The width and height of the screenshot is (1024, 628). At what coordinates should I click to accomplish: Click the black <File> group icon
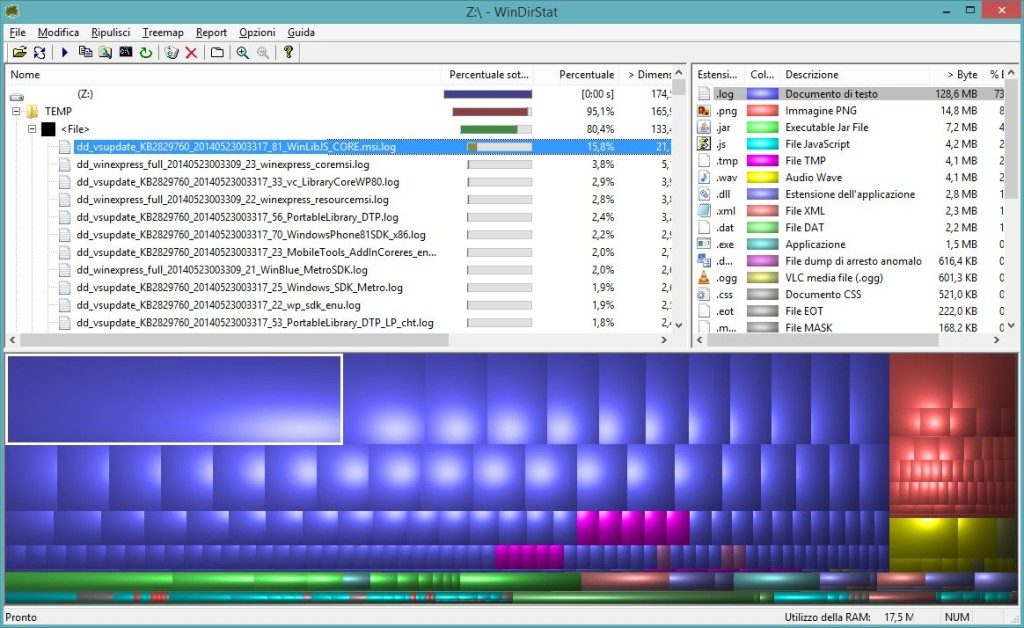(x=48, y=129)
